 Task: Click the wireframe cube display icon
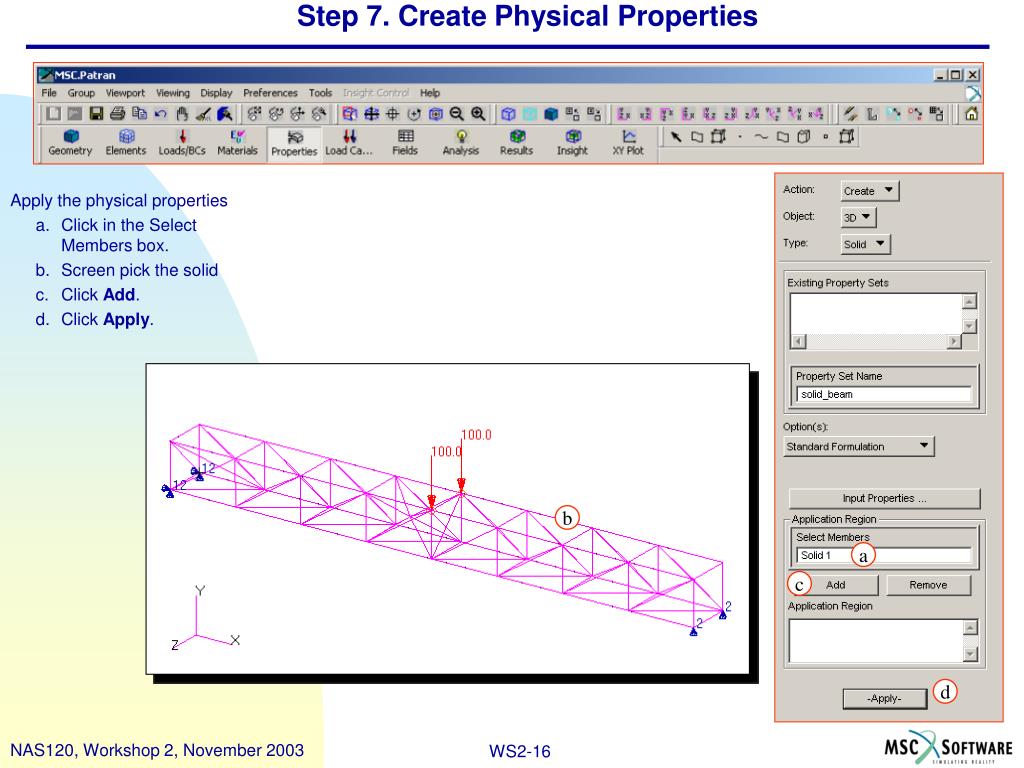click(x=508, y=114)
